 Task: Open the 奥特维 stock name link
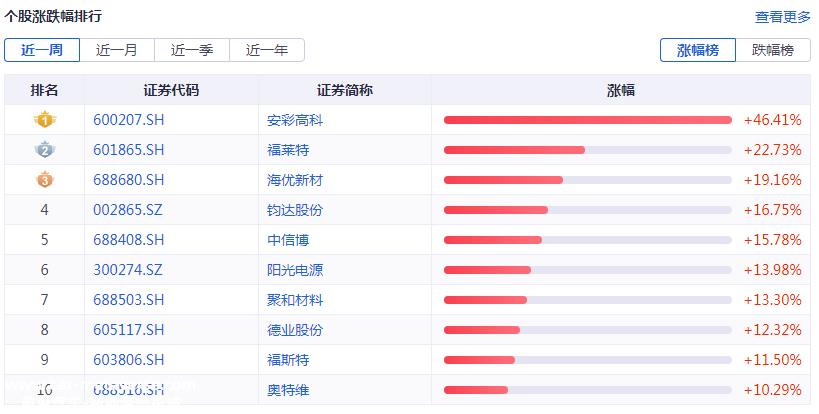click(x=288, y=390)
